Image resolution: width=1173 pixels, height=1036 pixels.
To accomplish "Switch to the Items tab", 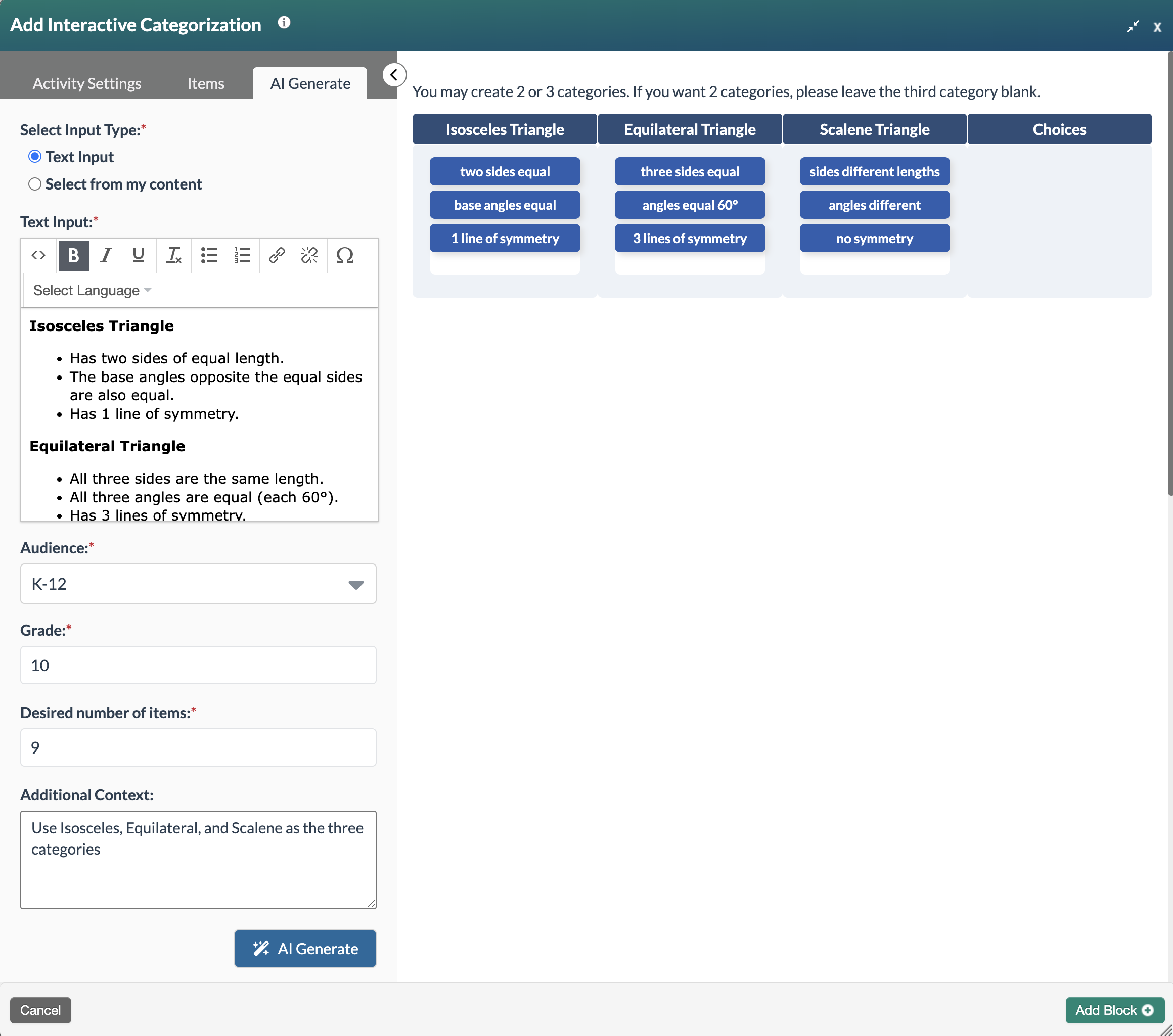I will (x=205, y=83).
